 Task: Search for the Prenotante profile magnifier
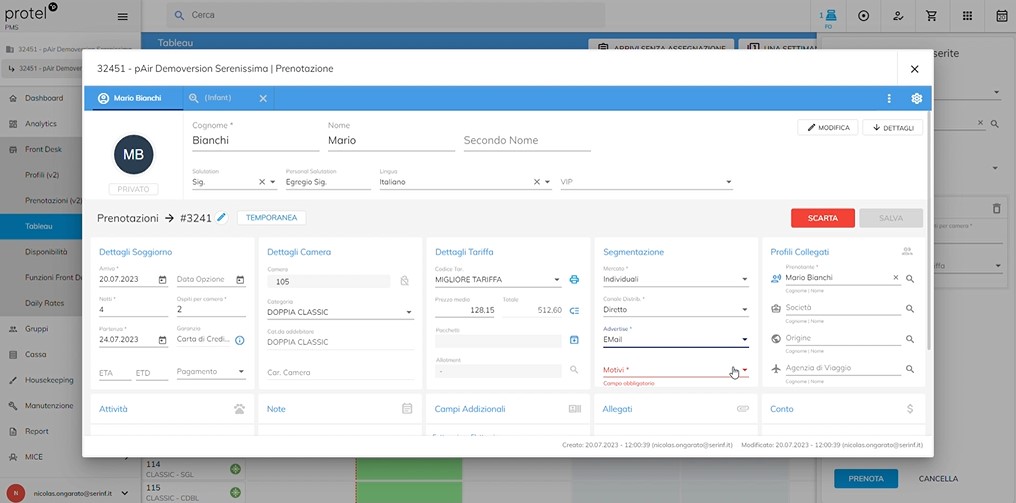(910, 279)
